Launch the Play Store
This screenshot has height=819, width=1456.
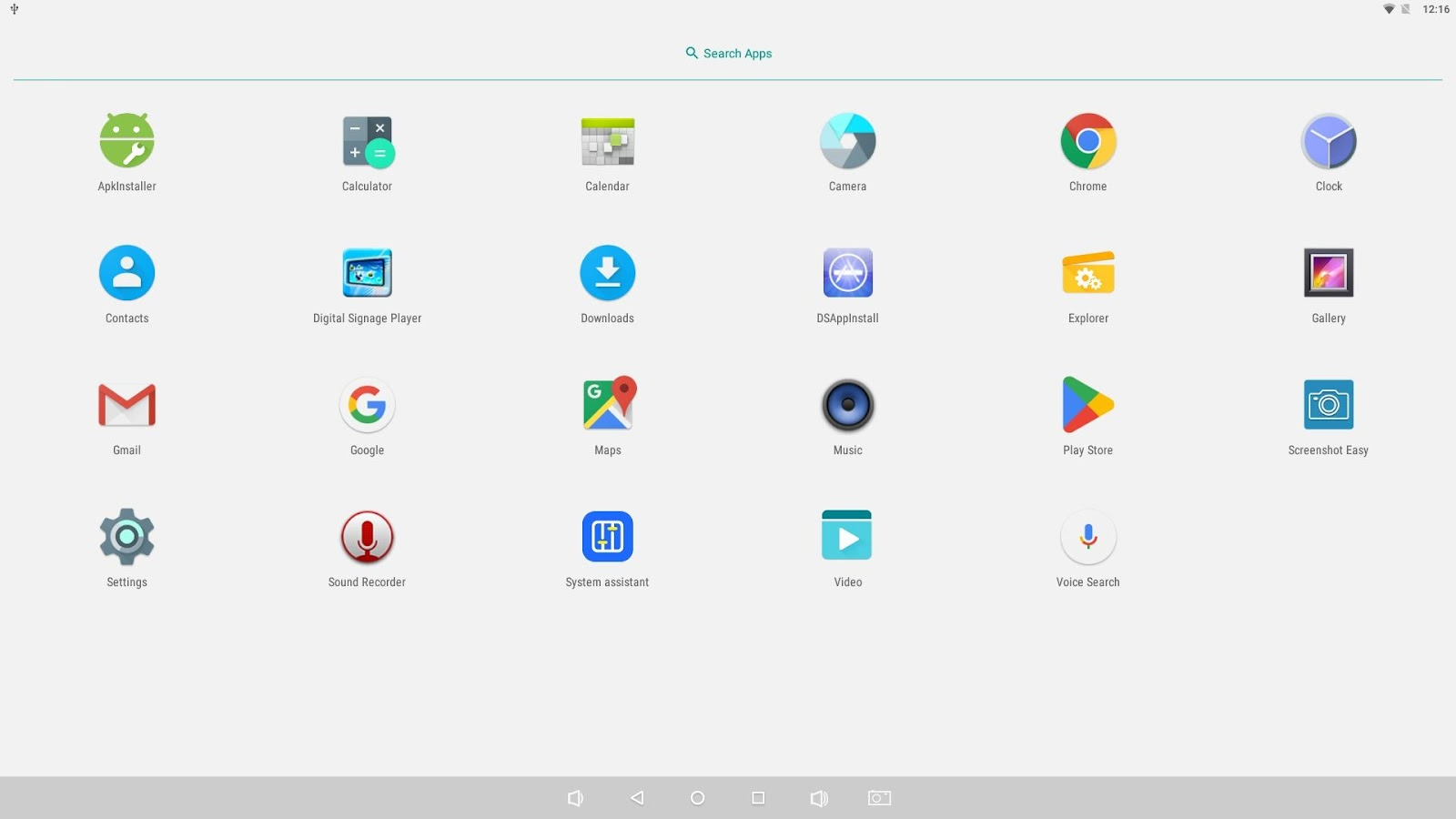coord(1087,405)
